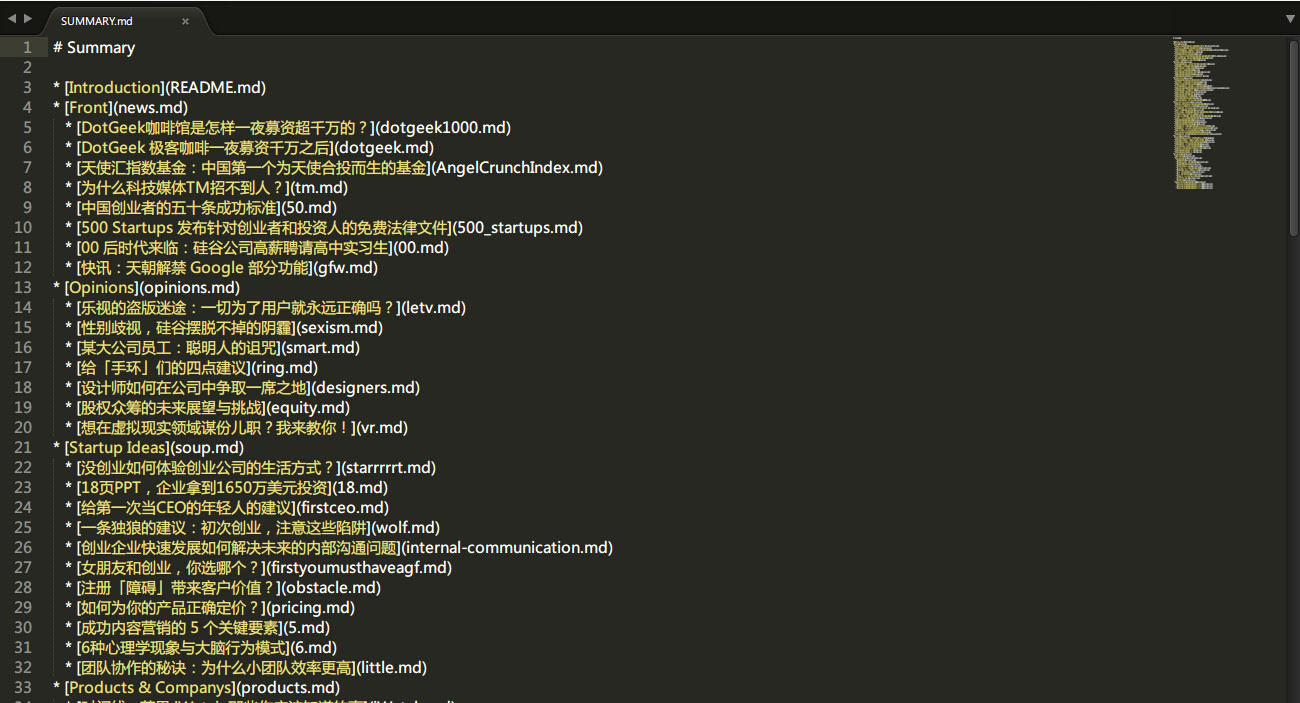Click the [Opinions] entry text
1300x703 pixels.
101,288
